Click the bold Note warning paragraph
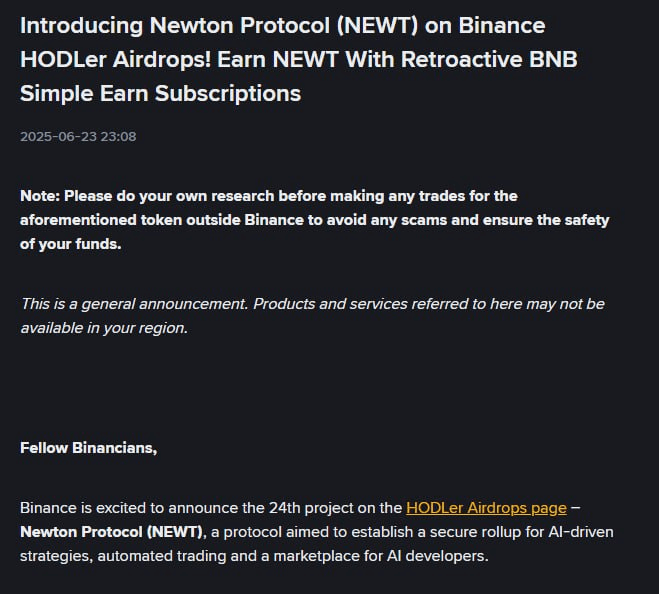The height and width of the screenshot is (594, 659). pos(315,220)
